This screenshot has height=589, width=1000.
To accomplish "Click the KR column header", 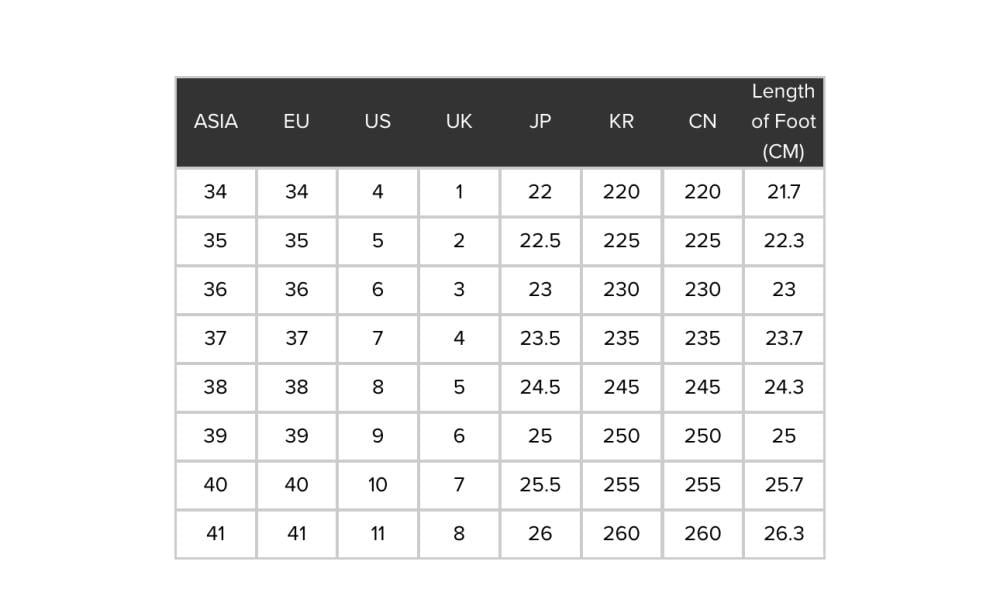I will click(621, 121).
